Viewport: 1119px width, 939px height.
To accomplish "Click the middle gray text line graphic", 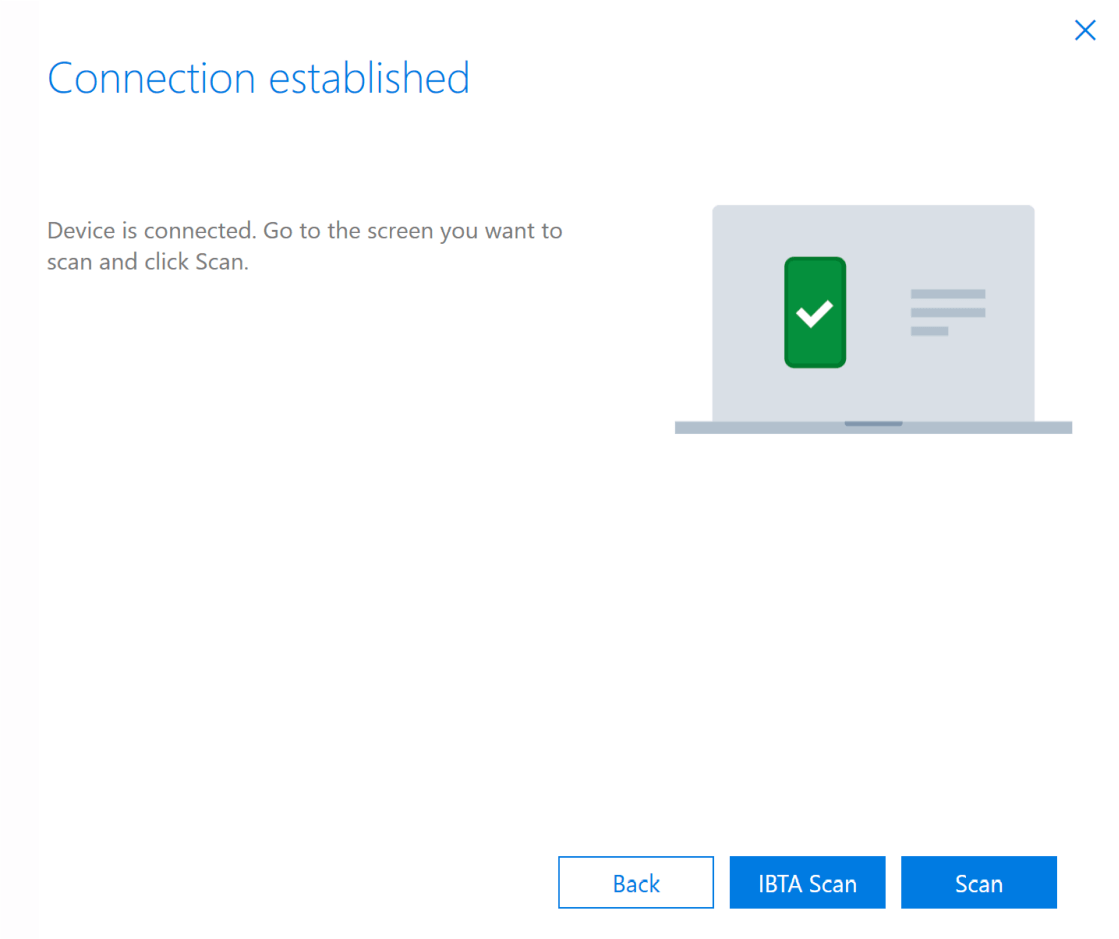I will (948, 313).
